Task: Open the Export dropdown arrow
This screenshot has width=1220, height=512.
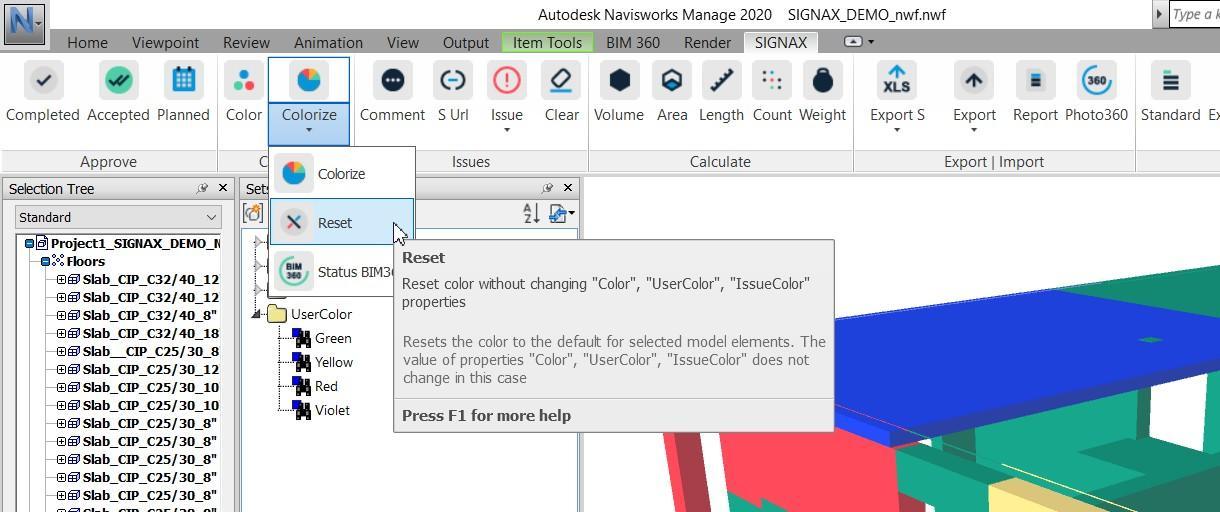Action: 974,130
